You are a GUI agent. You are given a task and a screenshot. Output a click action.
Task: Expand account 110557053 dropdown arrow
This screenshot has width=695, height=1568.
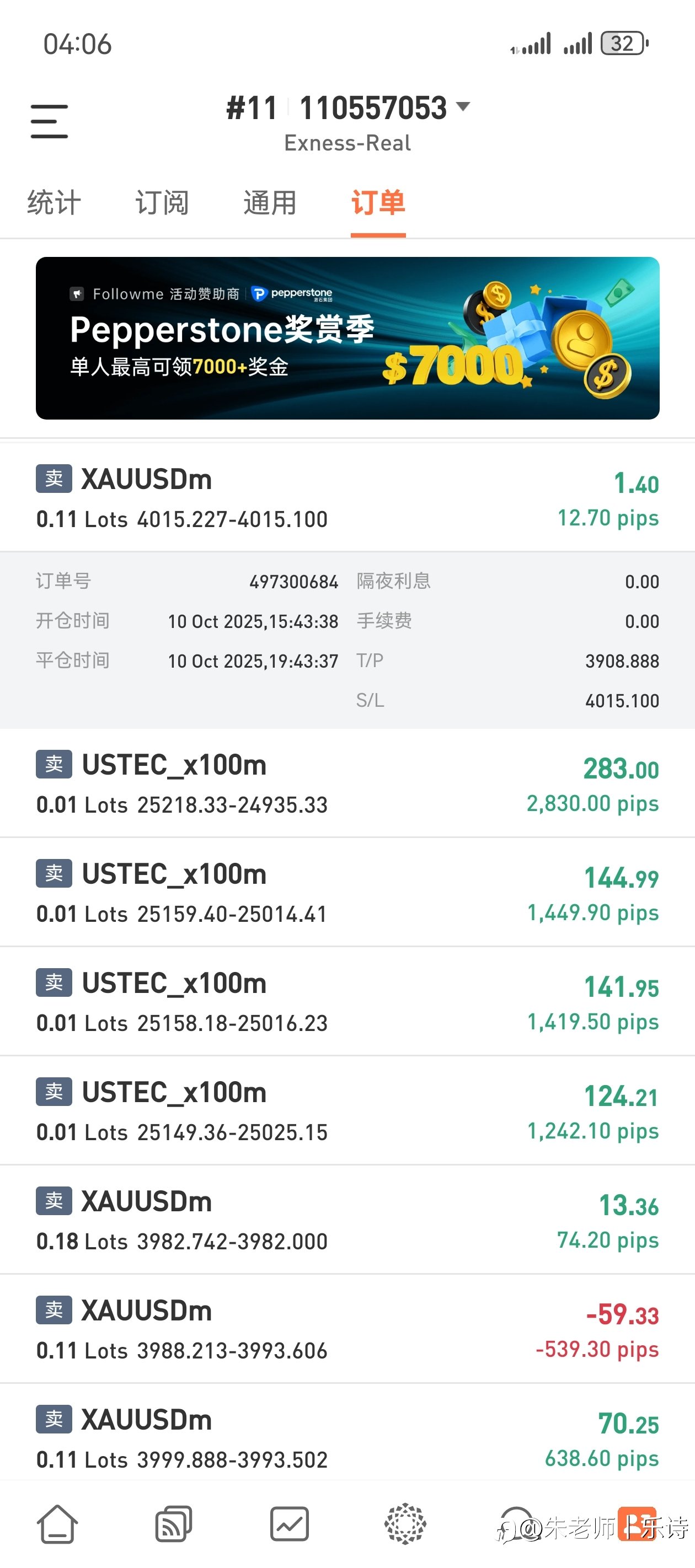pos(463,107)
